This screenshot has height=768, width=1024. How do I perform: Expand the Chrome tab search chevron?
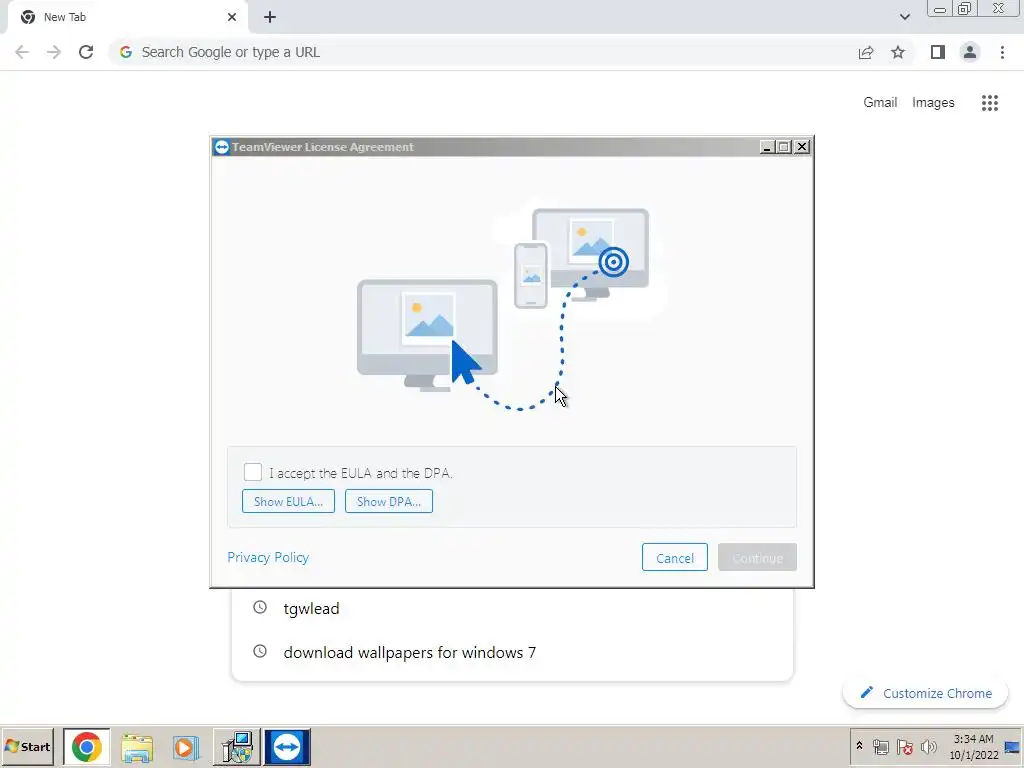[904, 17]
